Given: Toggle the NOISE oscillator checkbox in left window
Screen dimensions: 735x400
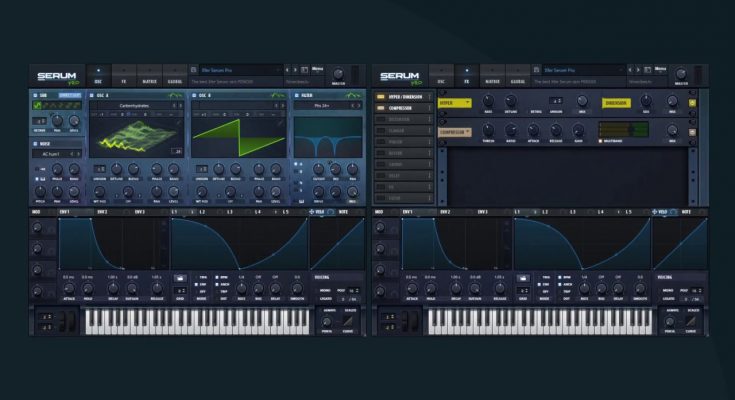Looking at the screenshot, I should (x=35, y=143).
